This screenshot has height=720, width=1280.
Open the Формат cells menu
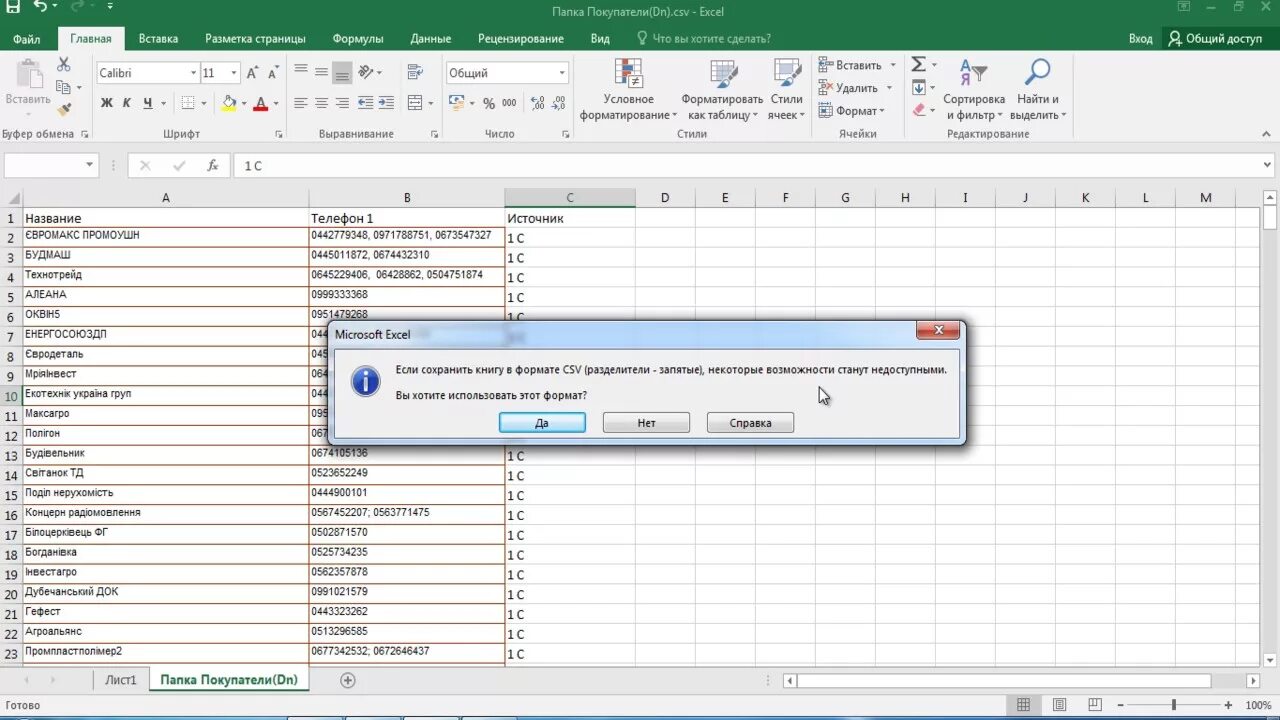(851, 111)
